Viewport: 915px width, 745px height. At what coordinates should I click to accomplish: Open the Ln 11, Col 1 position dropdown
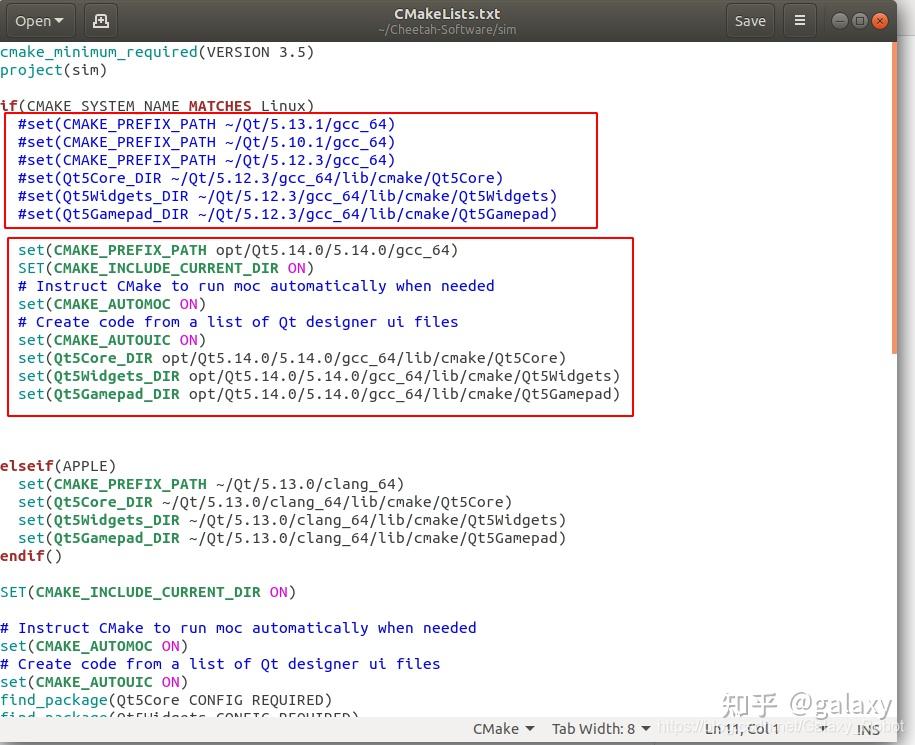pos(764,729)
